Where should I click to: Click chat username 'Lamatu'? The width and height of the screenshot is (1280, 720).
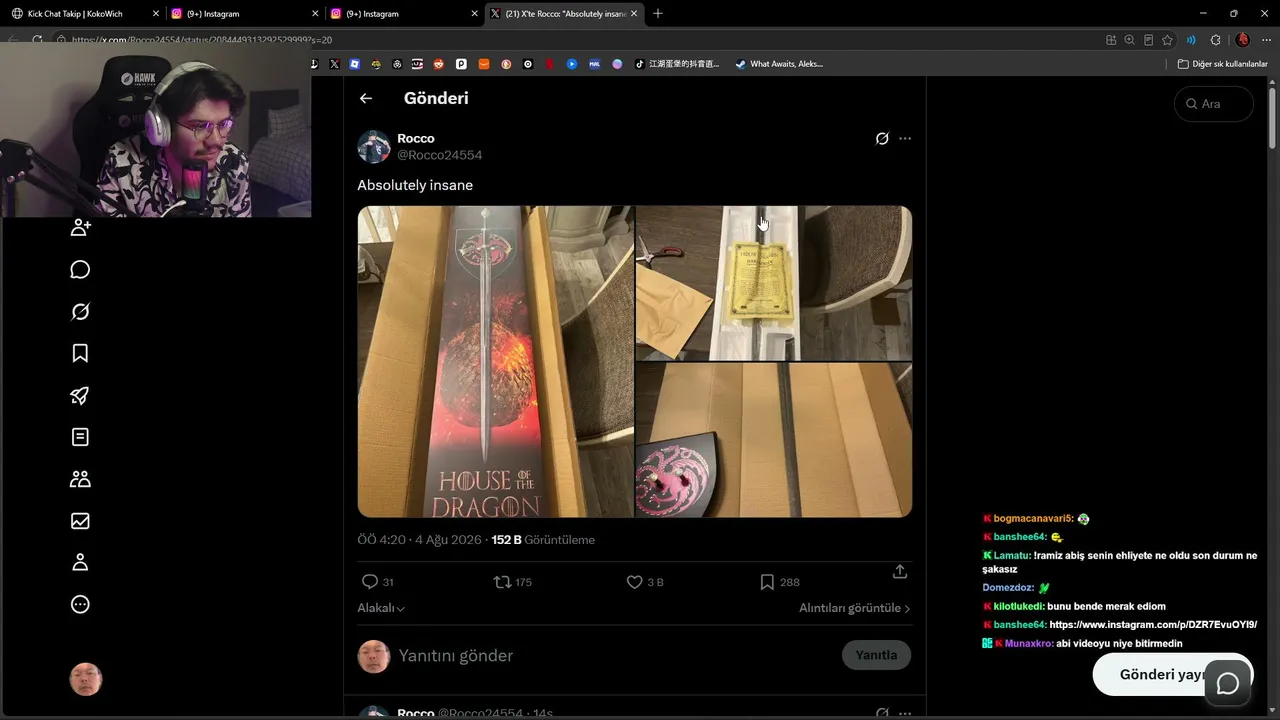[1012, 556]
